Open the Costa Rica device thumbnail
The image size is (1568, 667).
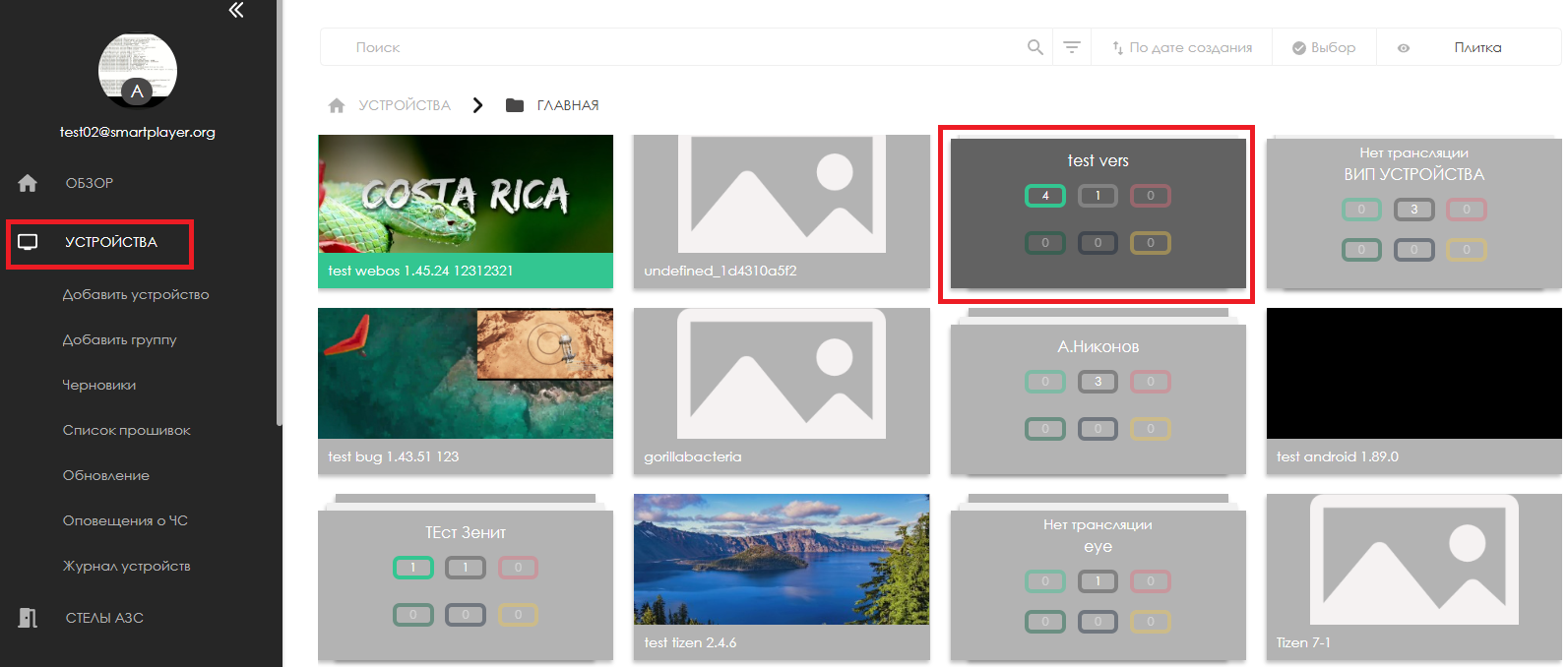click(466, 194)
